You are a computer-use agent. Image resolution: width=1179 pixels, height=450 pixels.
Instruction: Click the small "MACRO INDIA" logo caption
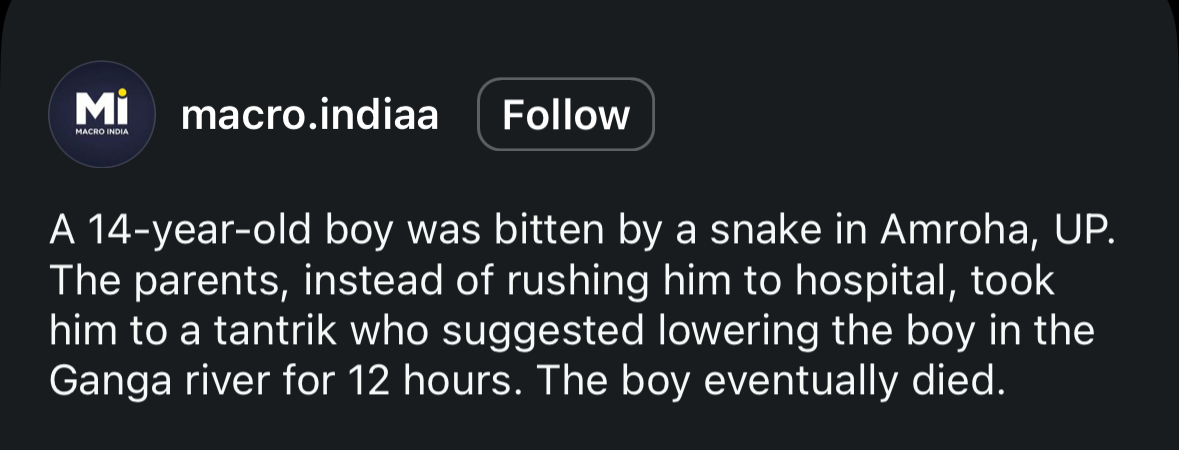coord(101,133)
